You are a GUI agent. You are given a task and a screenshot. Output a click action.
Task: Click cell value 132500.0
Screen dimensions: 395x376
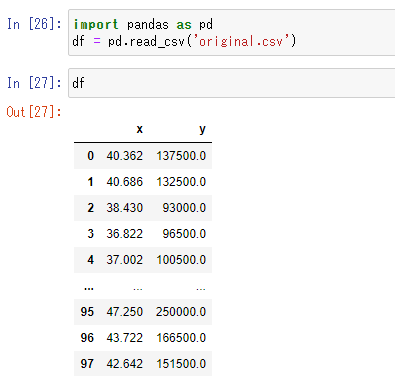[x=181, y=182]
